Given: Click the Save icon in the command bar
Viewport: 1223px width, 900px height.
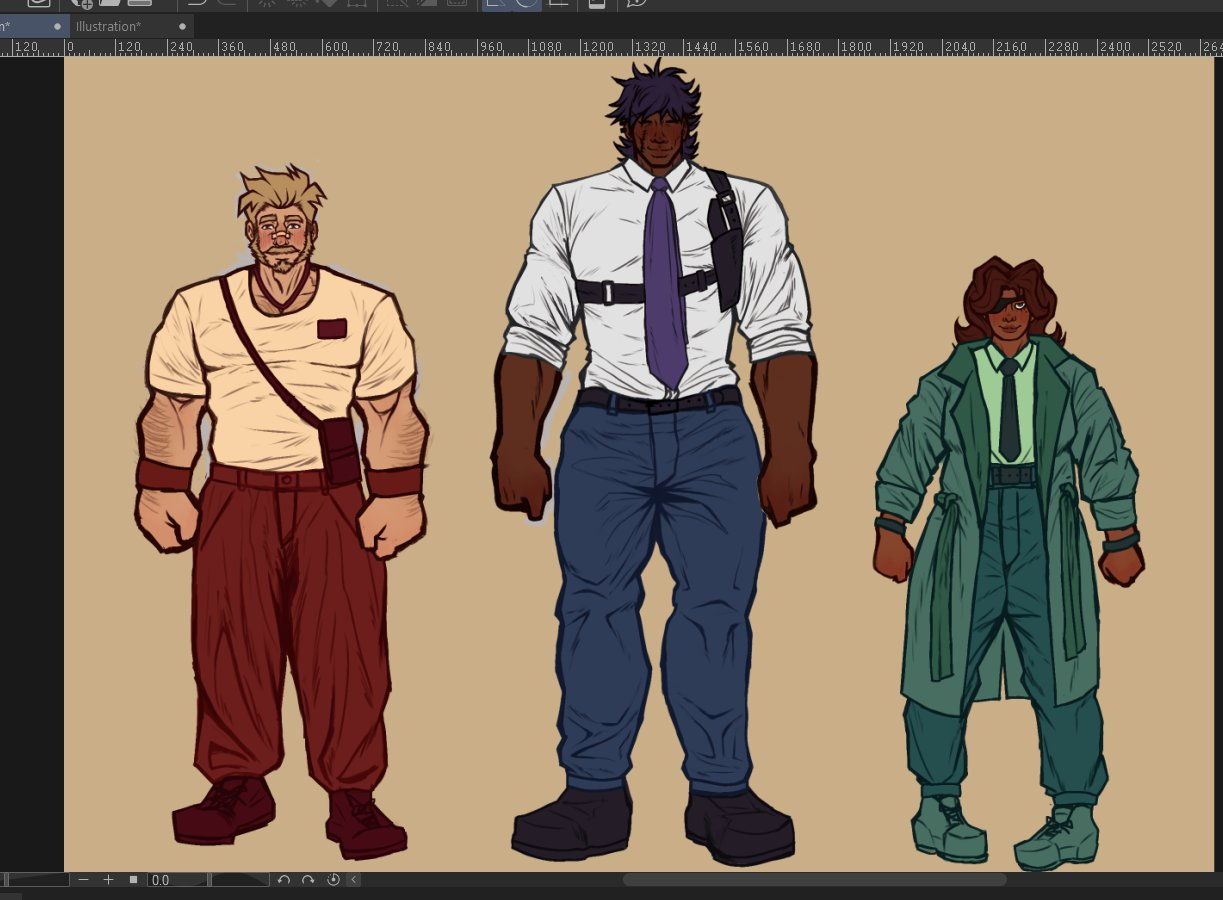Looking at the screenshot, I should point(139,3).
